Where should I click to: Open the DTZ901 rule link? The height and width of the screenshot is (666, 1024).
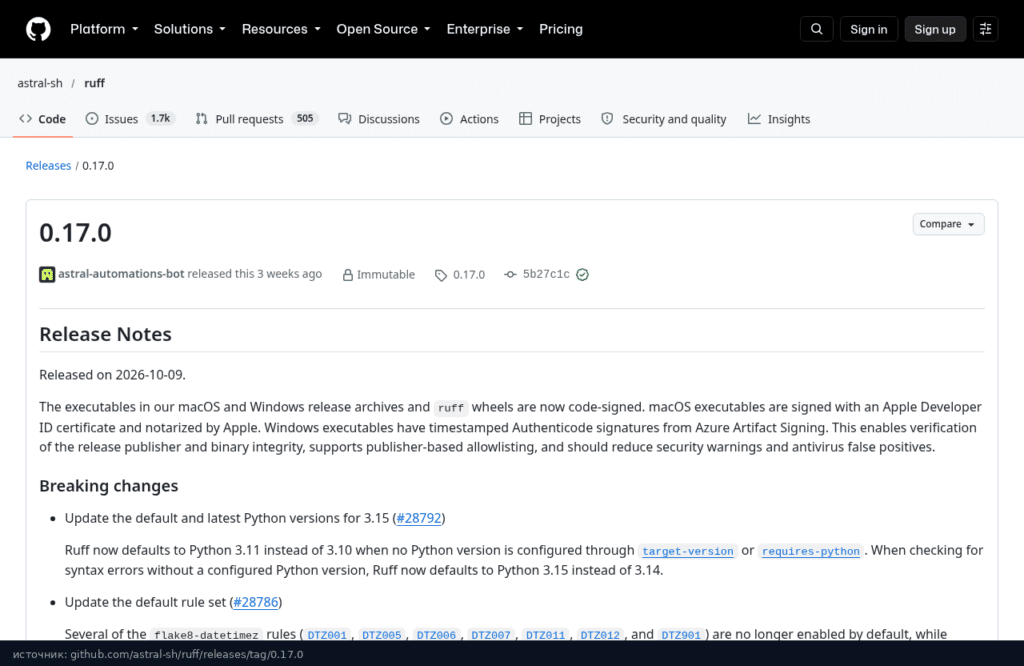pos(681,635)
